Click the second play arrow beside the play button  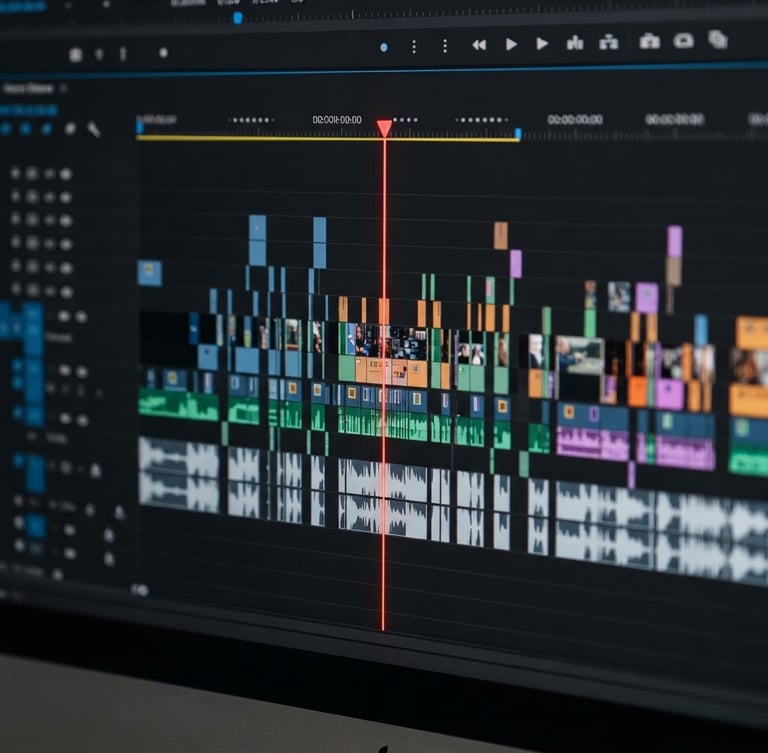coord(542,44)
